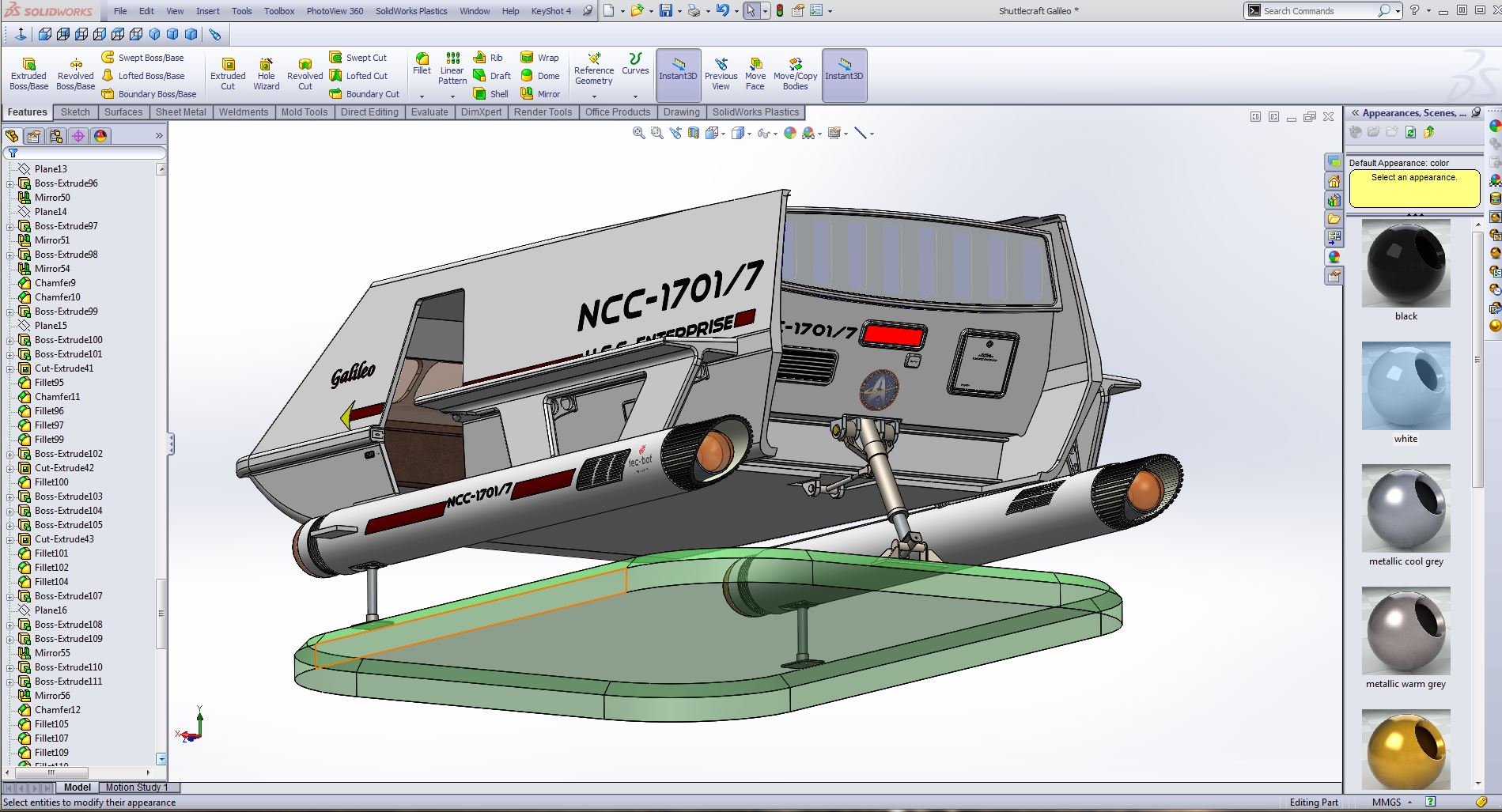Select the Shell tool
The height and width of the screenshot is (812, 1502).
[x=491, y=94]
